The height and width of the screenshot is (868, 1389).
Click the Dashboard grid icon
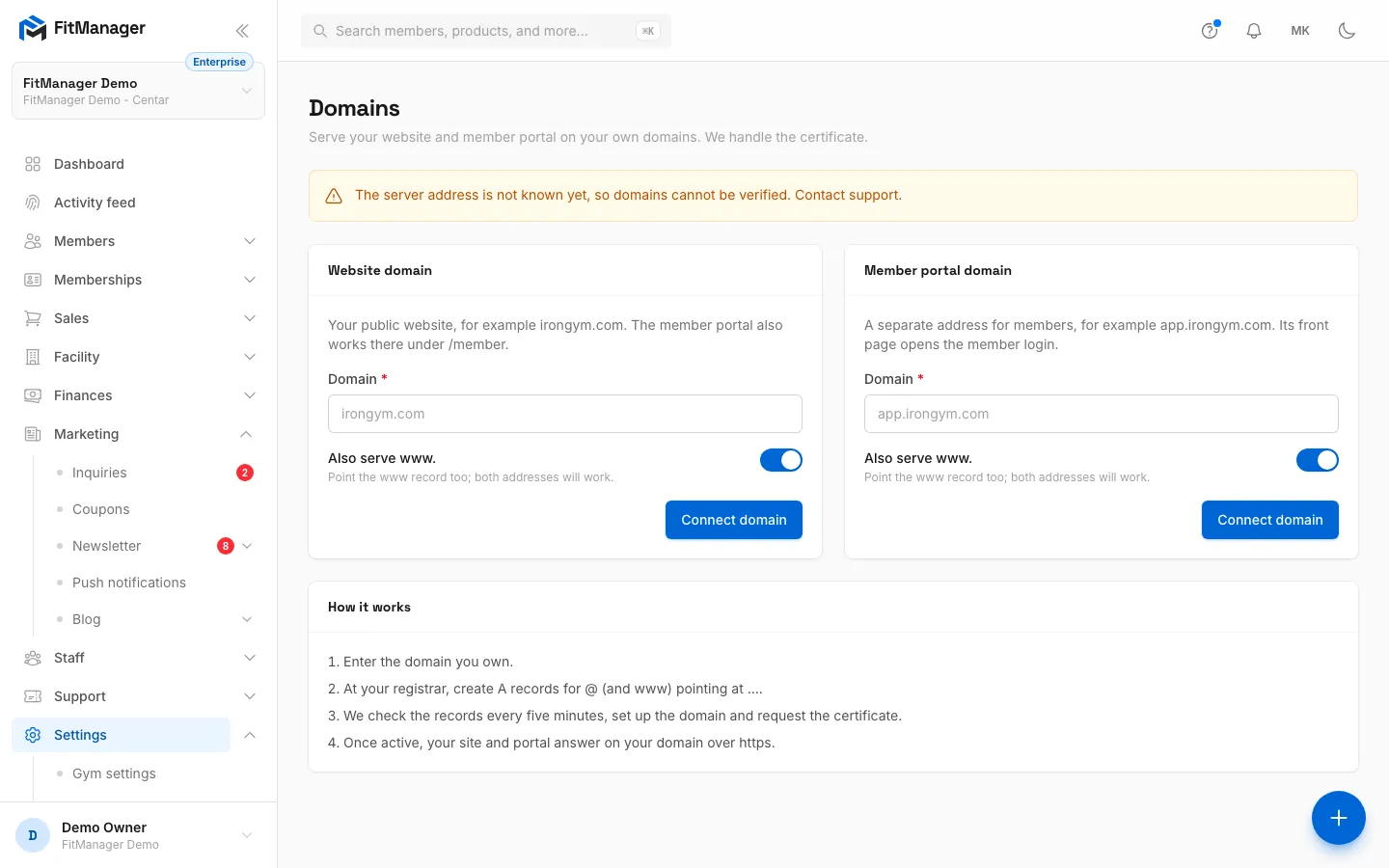33,164
